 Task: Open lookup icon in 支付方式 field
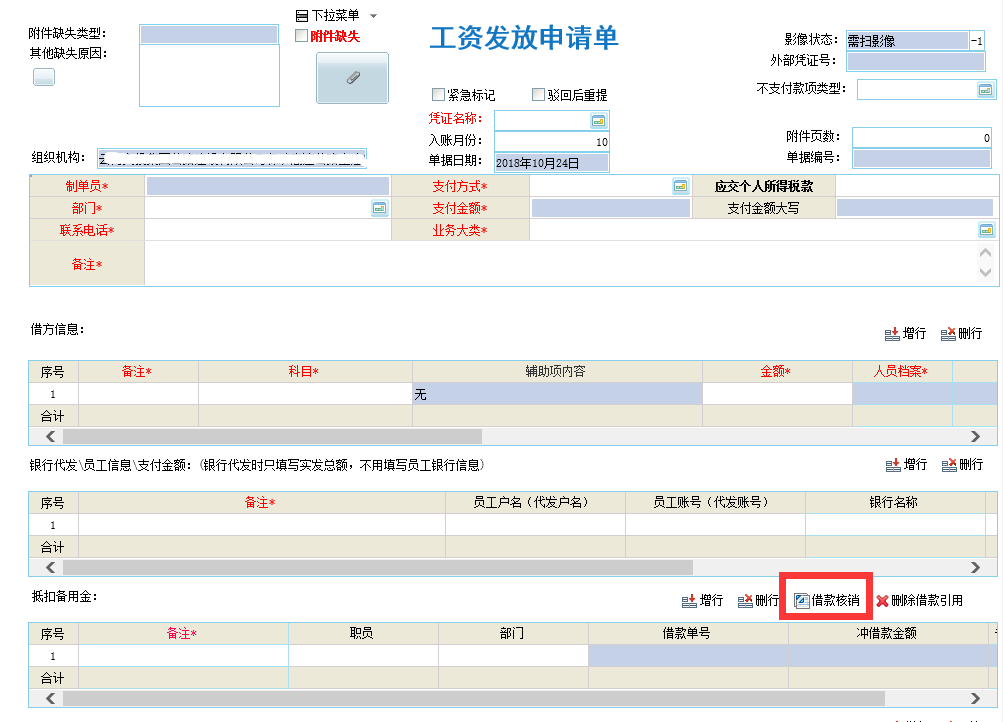coord(680,186)
